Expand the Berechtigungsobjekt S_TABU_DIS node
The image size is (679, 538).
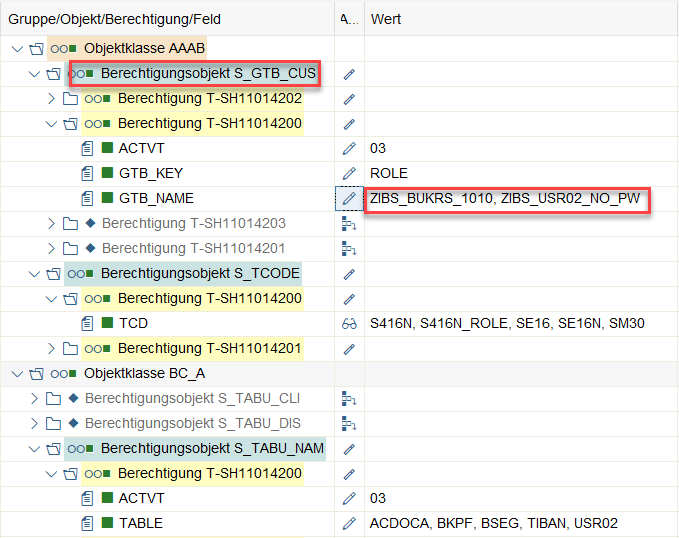click(x=35, y=424)
